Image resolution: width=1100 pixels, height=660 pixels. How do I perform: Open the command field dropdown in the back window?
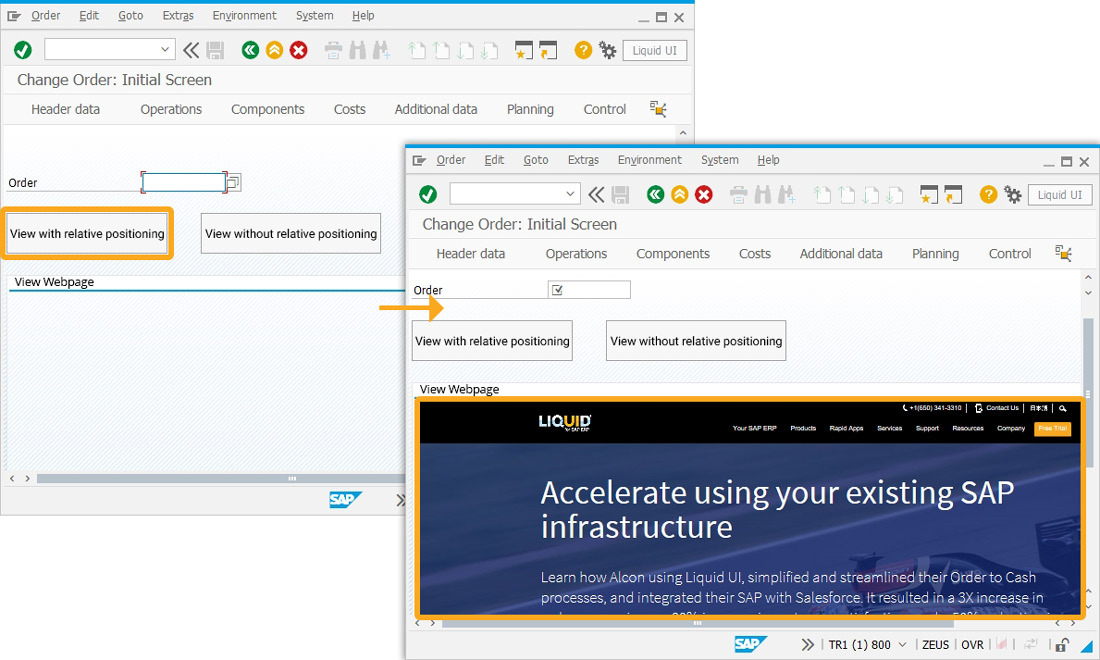click(x=165, y=49)
